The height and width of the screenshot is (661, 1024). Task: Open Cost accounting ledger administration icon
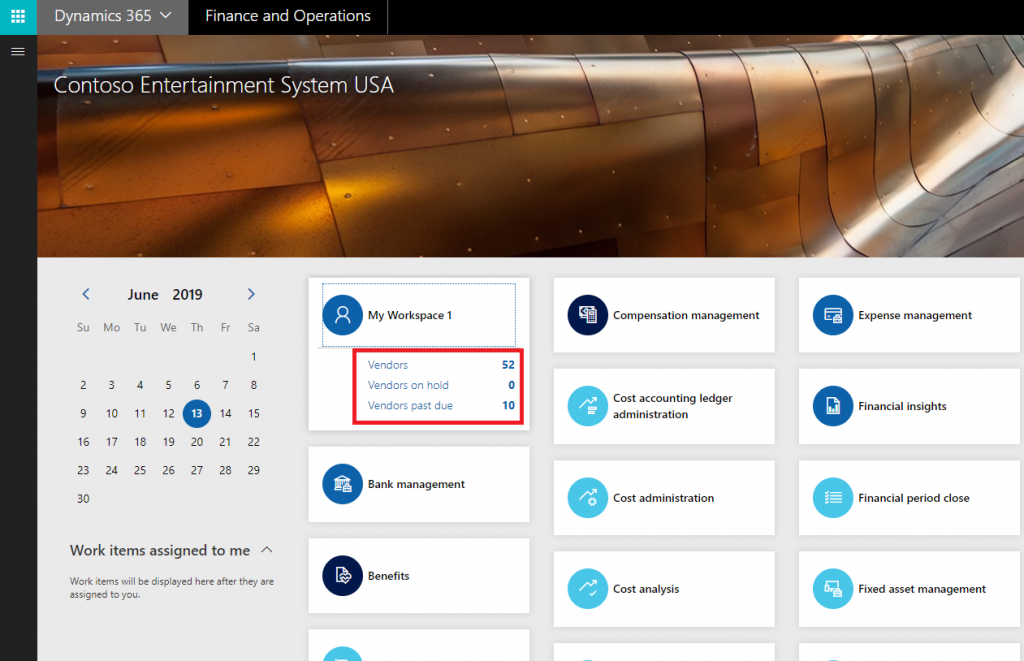[x=588, y=406]
